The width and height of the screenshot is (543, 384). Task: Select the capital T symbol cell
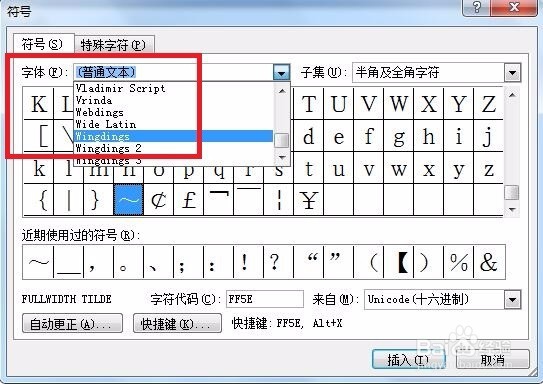[x=309, y=104]
